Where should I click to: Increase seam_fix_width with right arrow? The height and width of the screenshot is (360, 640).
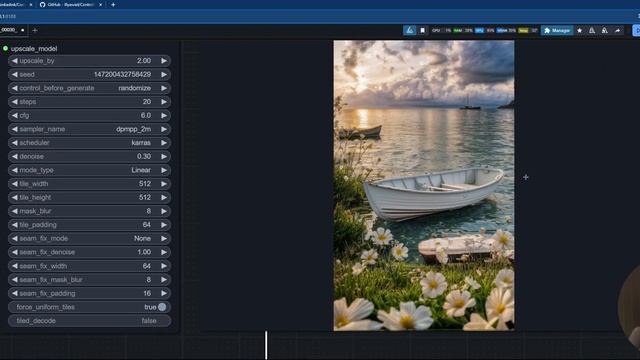(x=164, y=266)
